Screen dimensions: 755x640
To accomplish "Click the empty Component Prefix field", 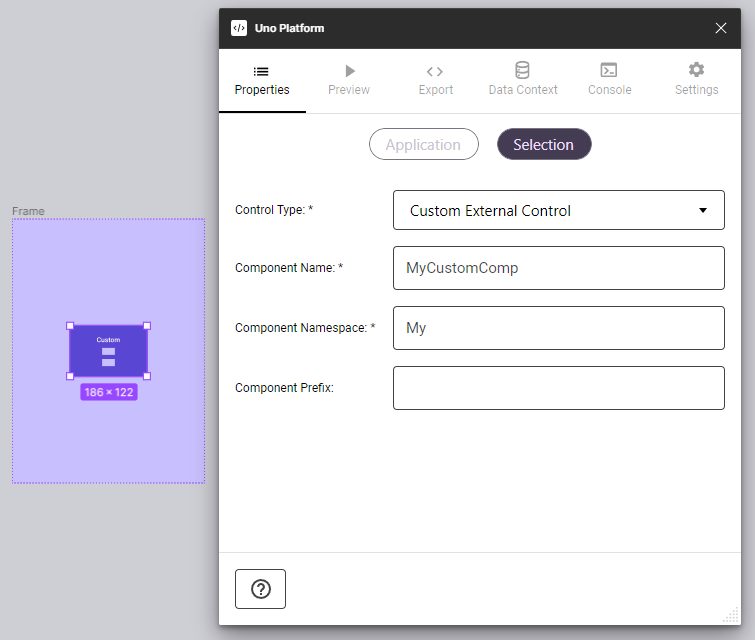I will click(x=558, y=388).
